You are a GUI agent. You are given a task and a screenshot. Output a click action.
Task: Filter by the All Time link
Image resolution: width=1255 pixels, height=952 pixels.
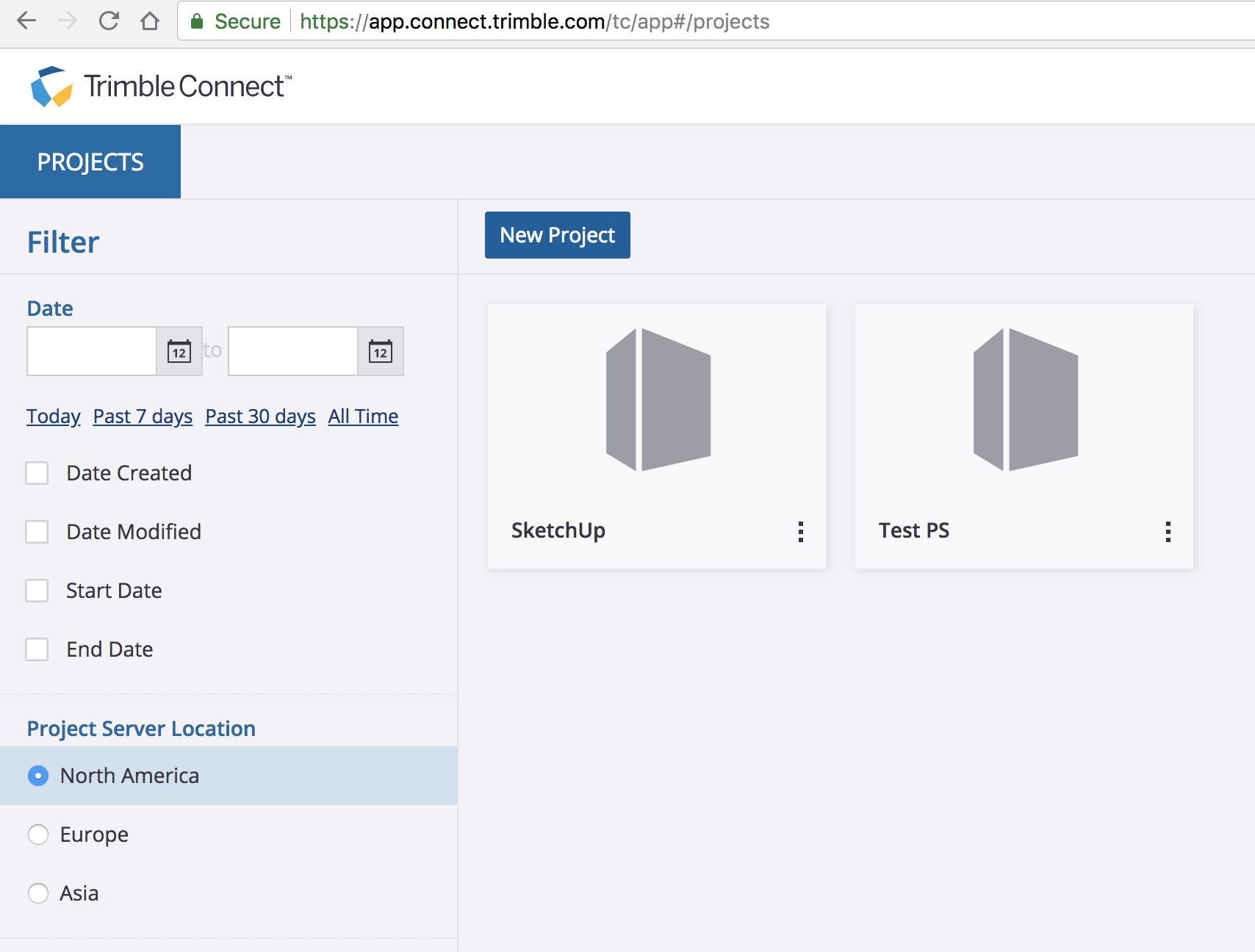click(363, 416)
